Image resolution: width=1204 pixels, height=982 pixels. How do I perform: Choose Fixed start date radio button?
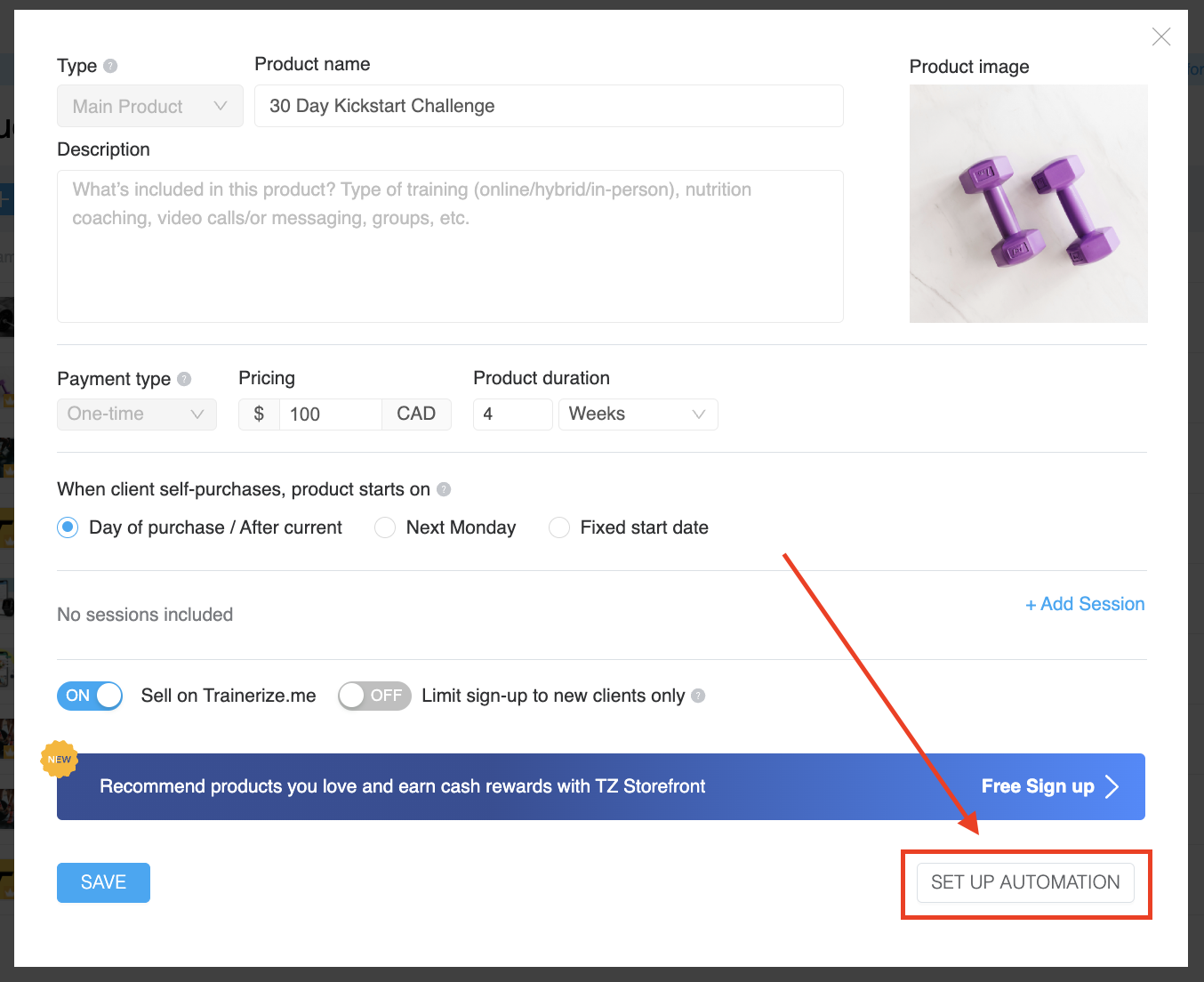tap(559, 527)
